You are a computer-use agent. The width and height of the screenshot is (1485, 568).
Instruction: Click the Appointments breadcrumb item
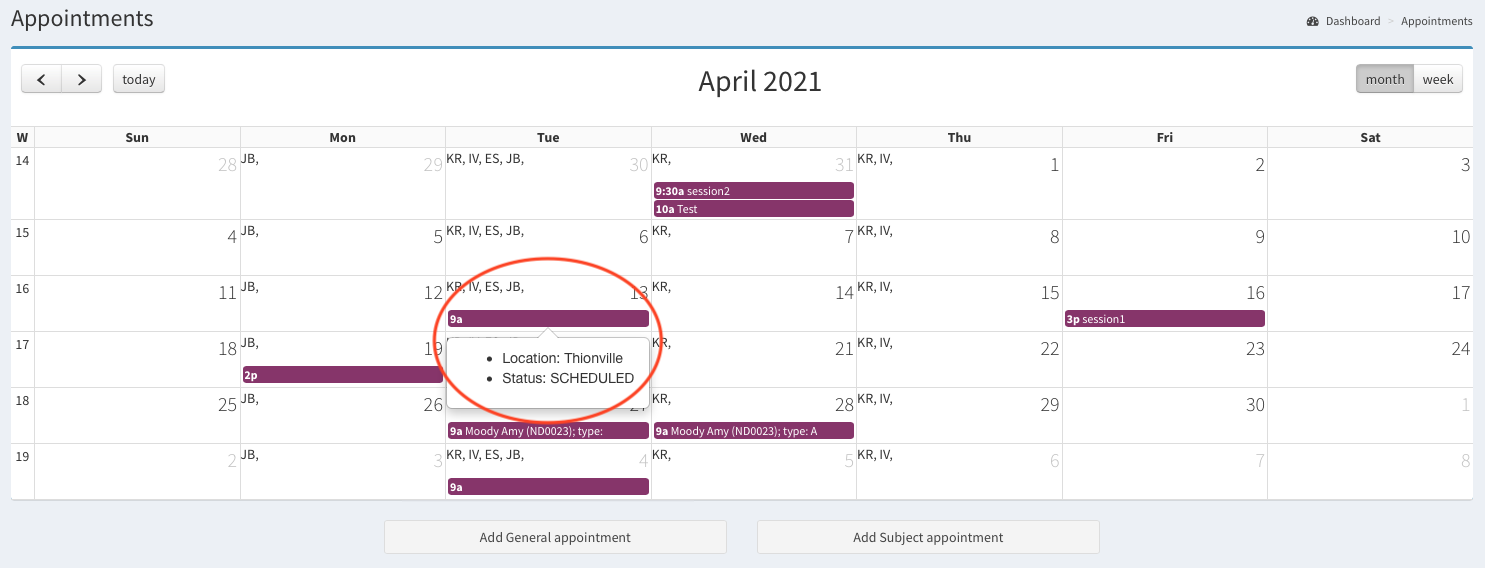point(1436,21)
